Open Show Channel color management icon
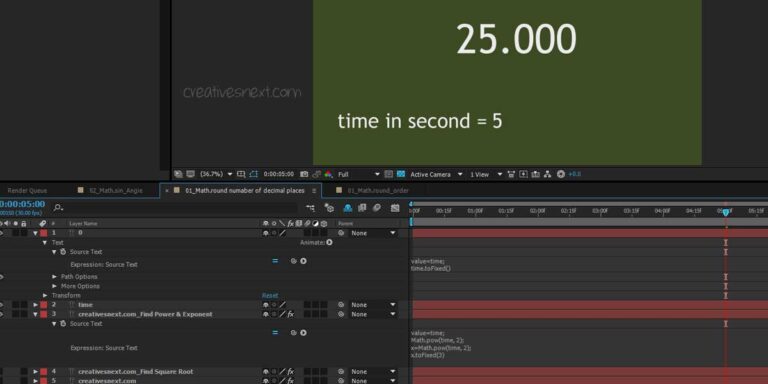768x384 pixels. pyautogui.click(x=328, y=174)
